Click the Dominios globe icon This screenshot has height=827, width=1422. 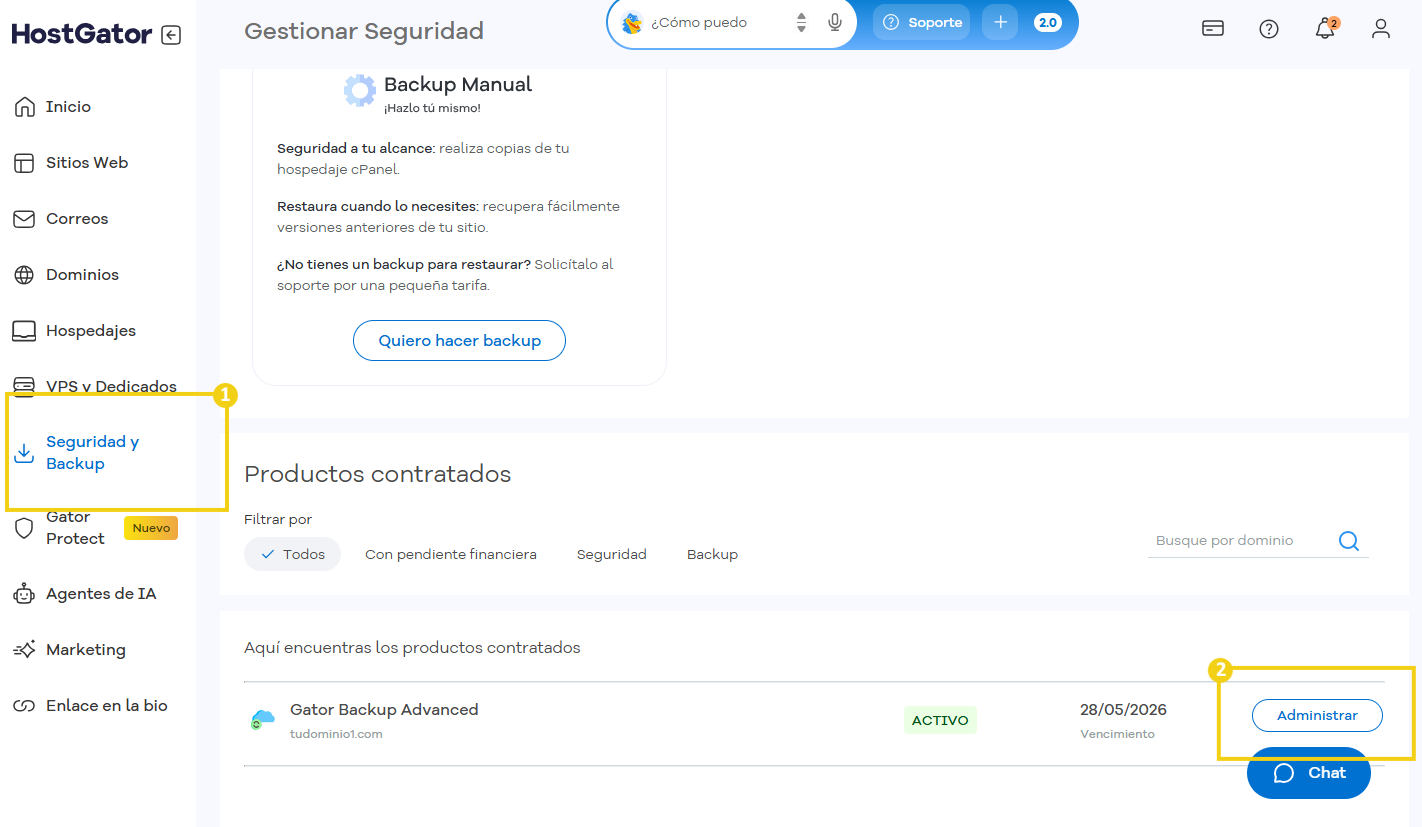(x=24, y=275)
